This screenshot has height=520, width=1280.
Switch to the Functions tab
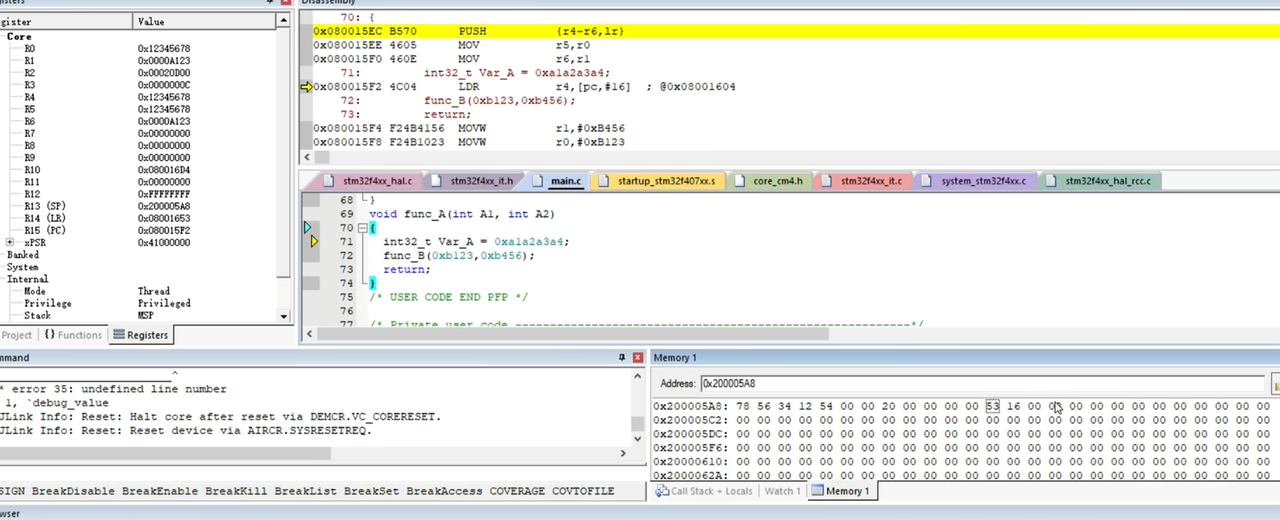click(x=73, y=335)
